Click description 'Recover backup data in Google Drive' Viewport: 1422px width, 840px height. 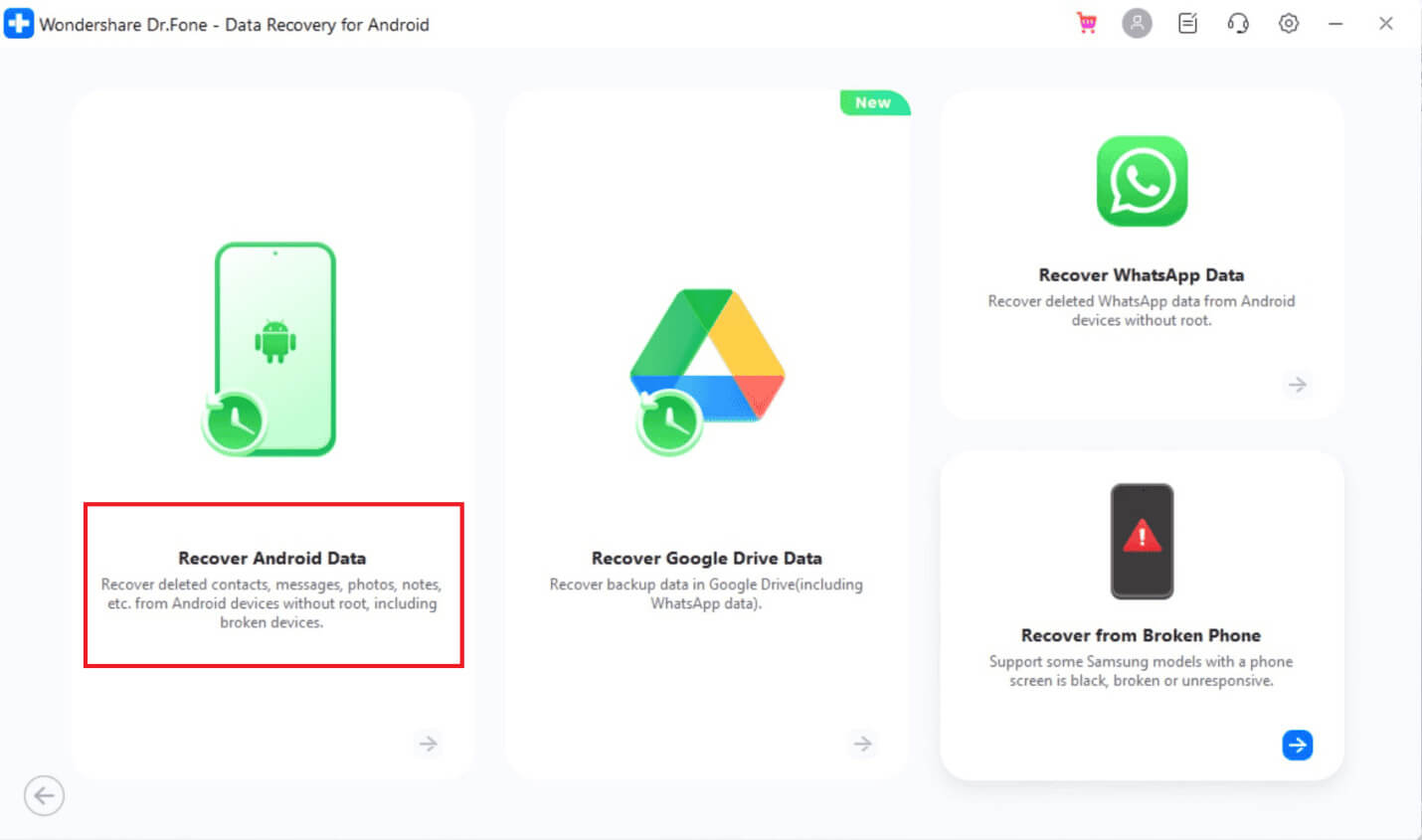[706, 593]
